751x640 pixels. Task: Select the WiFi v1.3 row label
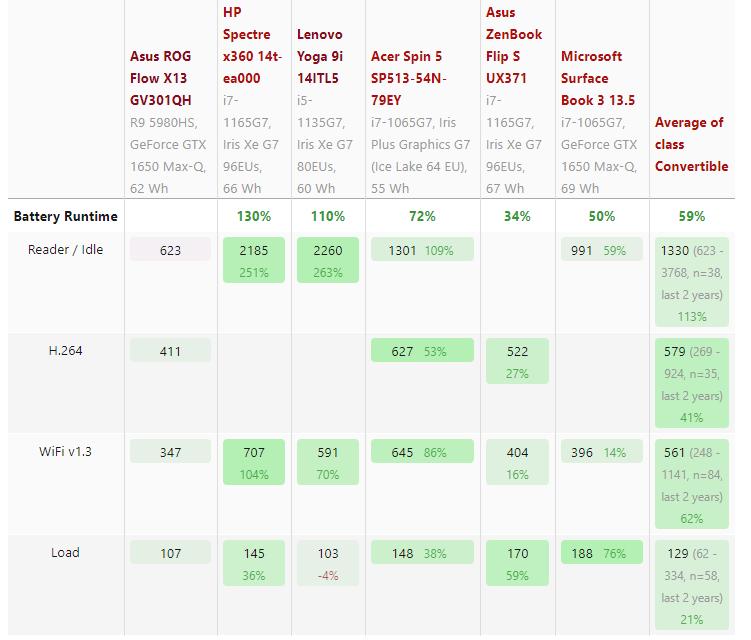[65, 452]
